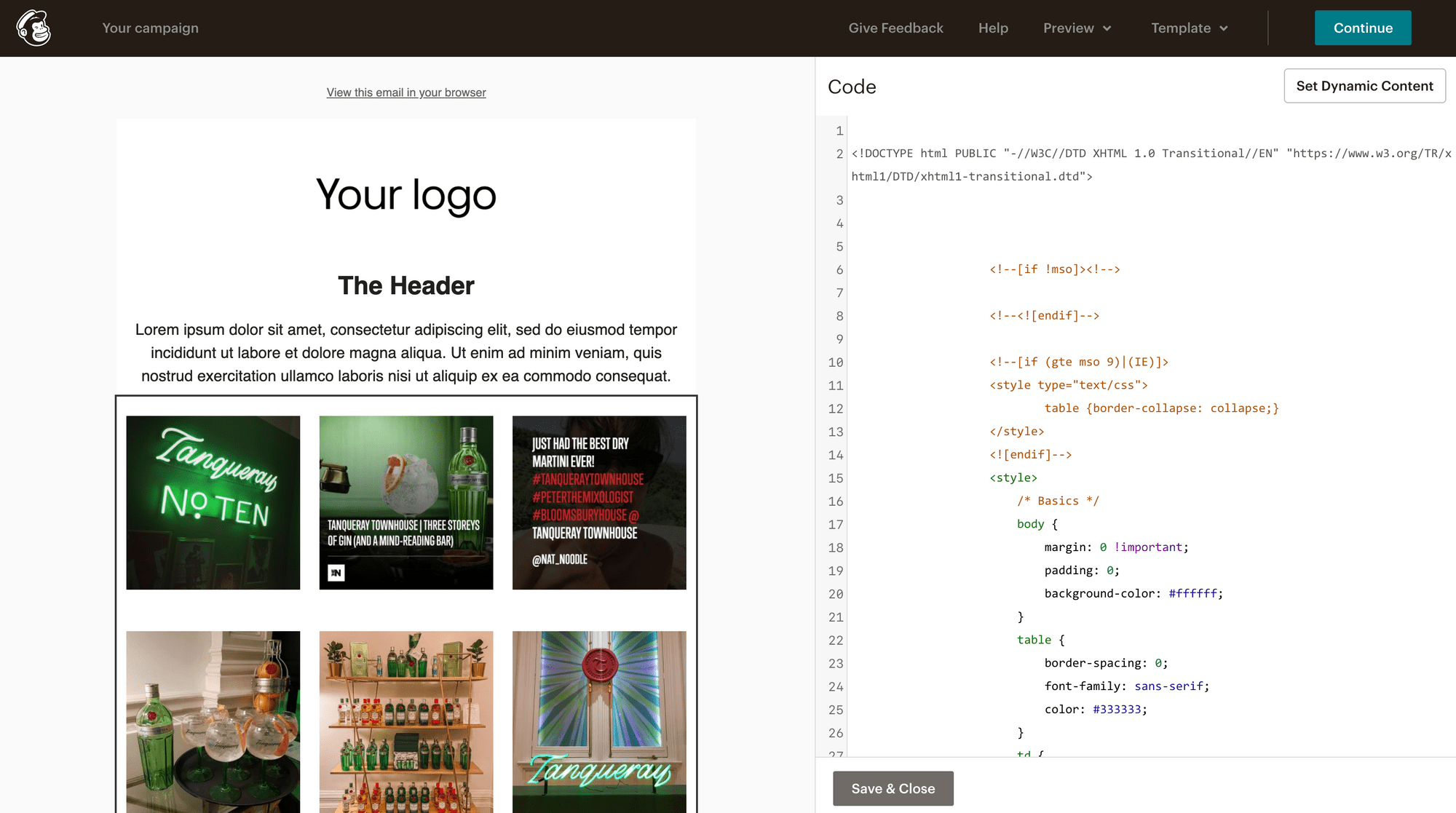Click line number 16 in the gutter

click(835, 501)
